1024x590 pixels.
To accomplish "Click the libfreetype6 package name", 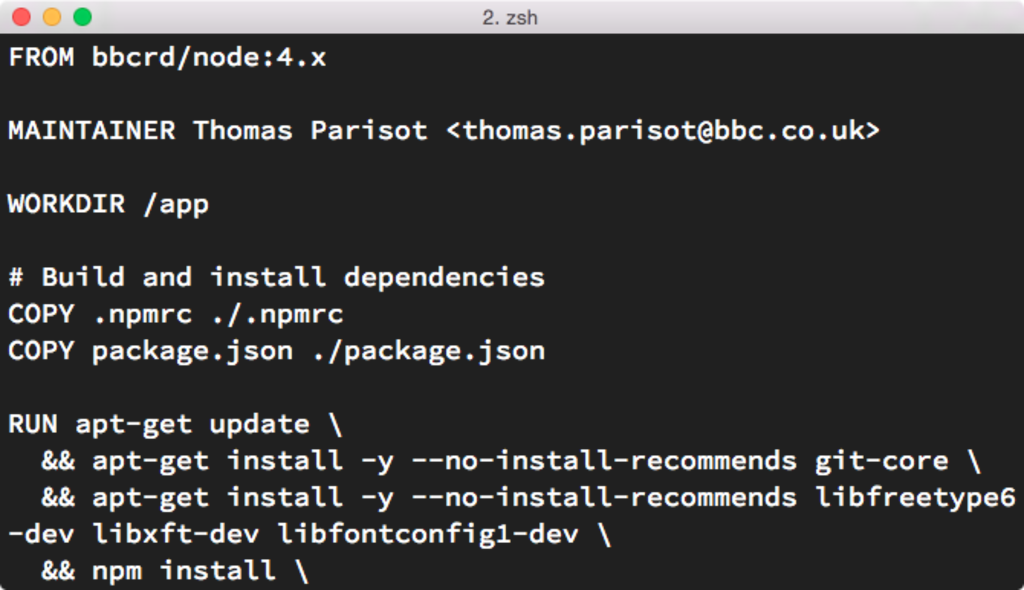I will [915, 497].
